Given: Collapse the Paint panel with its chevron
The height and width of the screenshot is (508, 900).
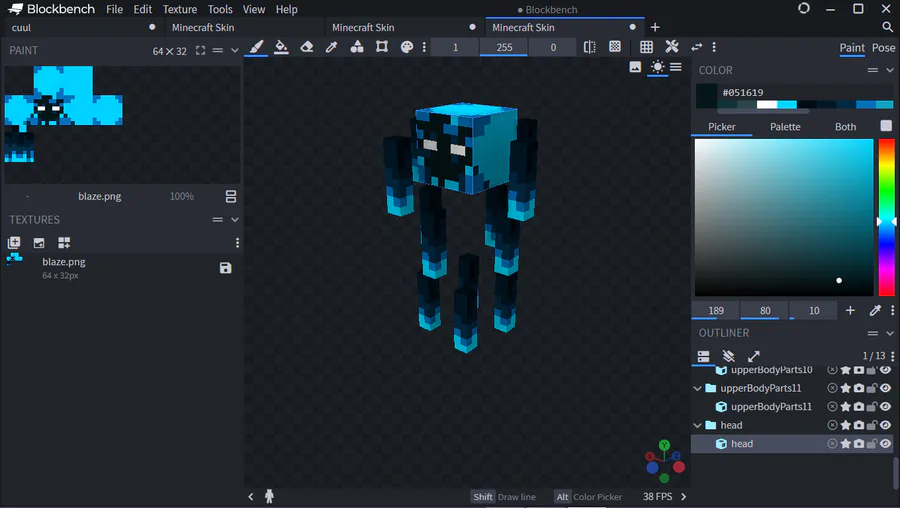Looking at the screenshot, I should pyautogui.click(x=234, y=51).
